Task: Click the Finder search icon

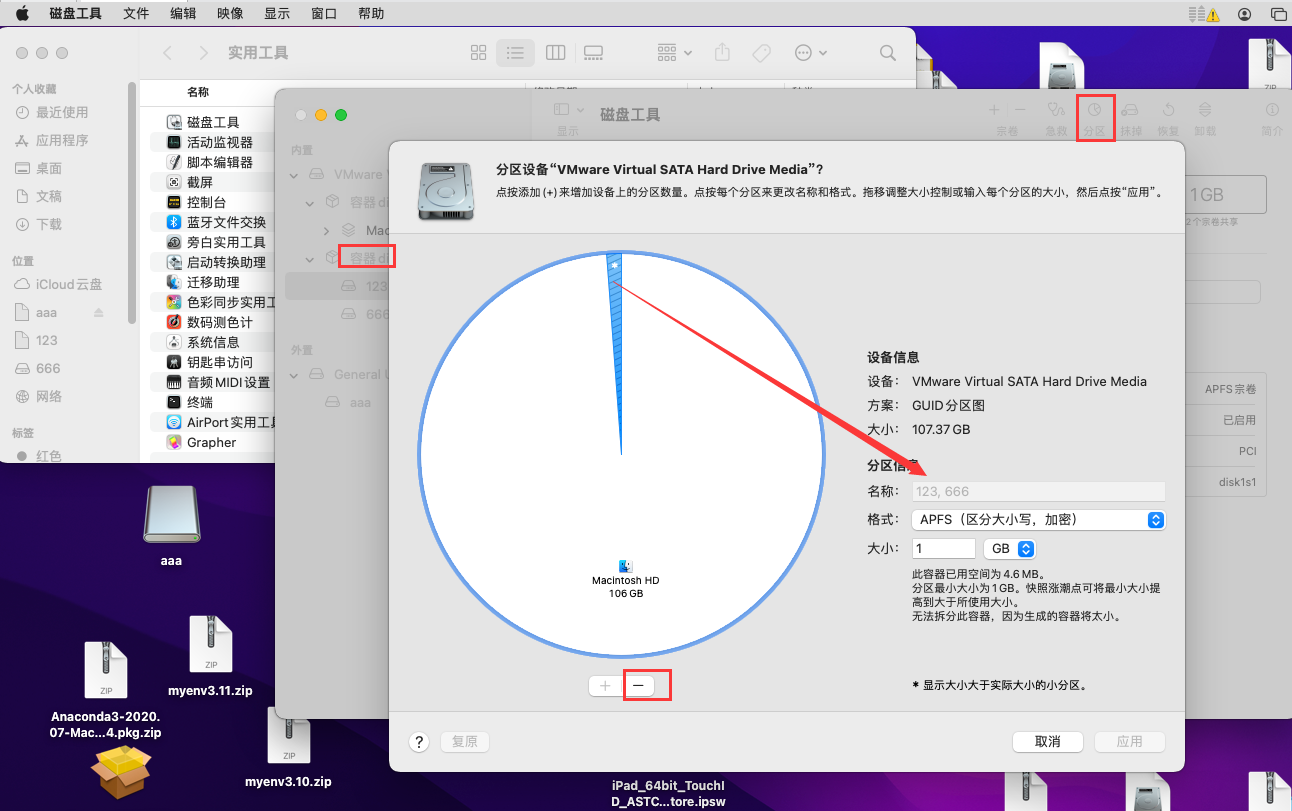Action: click(887, 53)
